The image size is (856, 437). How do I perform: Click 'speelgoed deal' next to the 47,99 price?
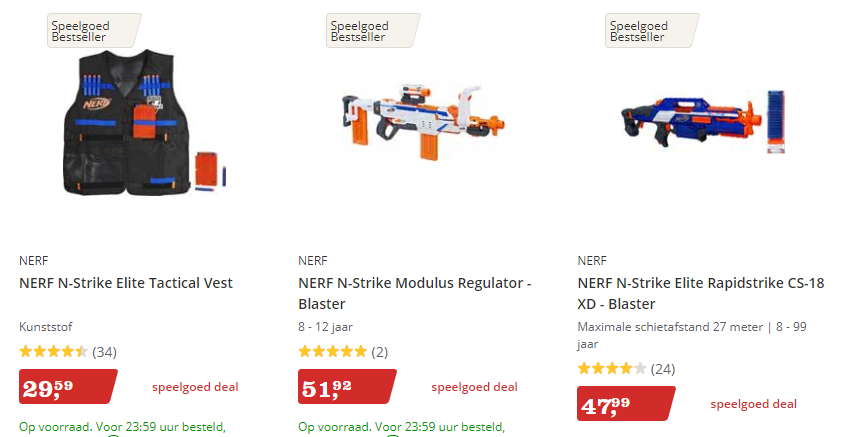coord(754,404)
